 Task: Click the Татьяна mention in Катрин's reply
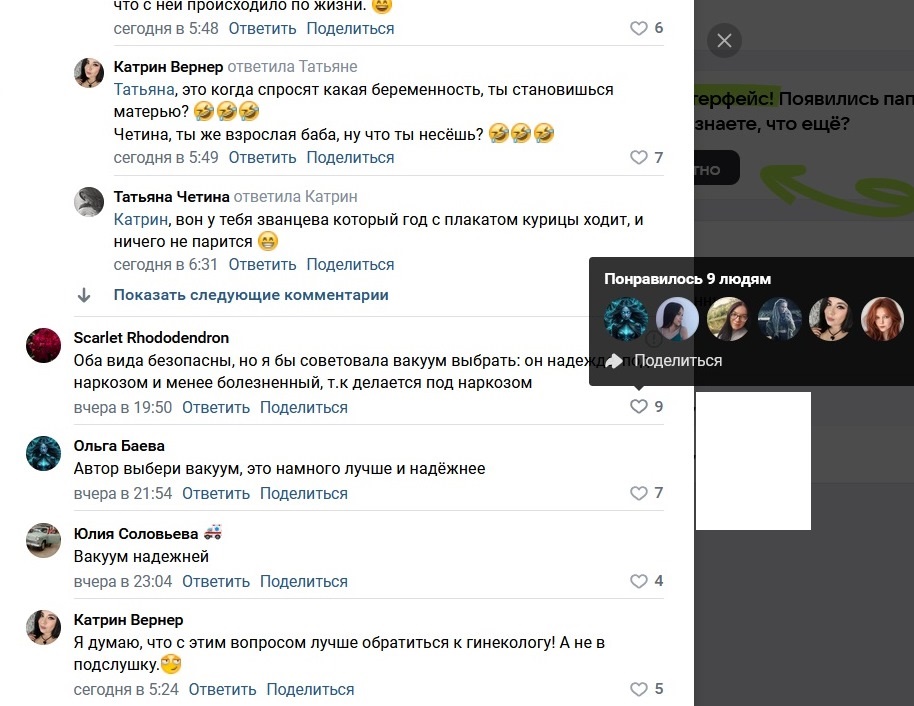[144, 90]
